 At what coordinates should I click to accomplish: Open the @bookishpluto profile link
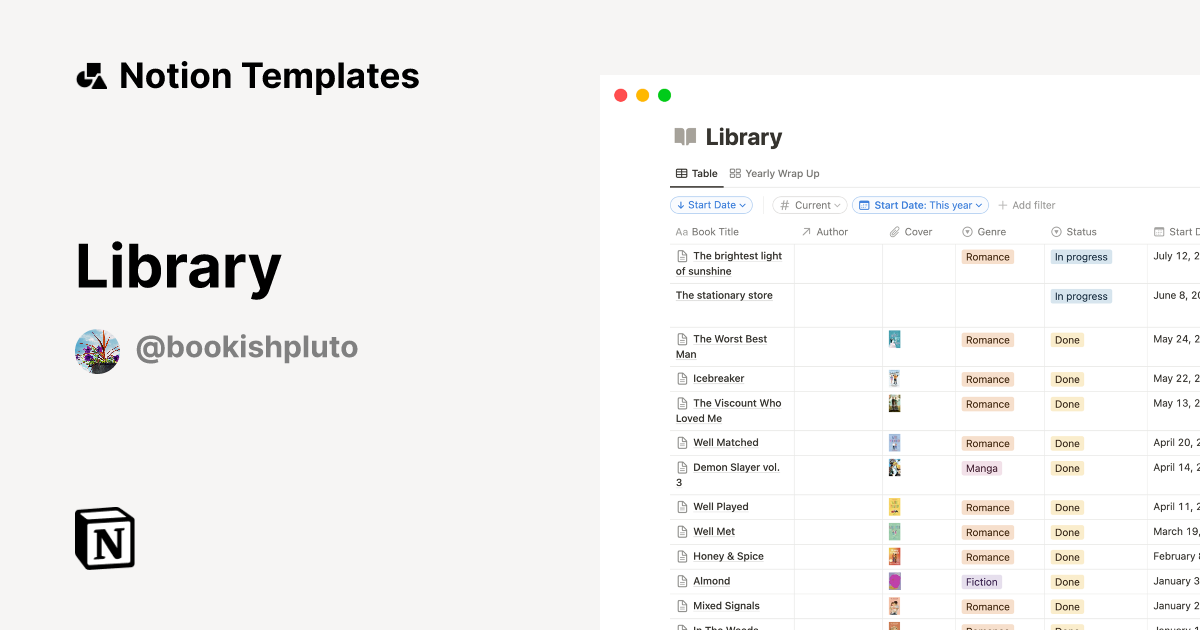pos(247,347)
